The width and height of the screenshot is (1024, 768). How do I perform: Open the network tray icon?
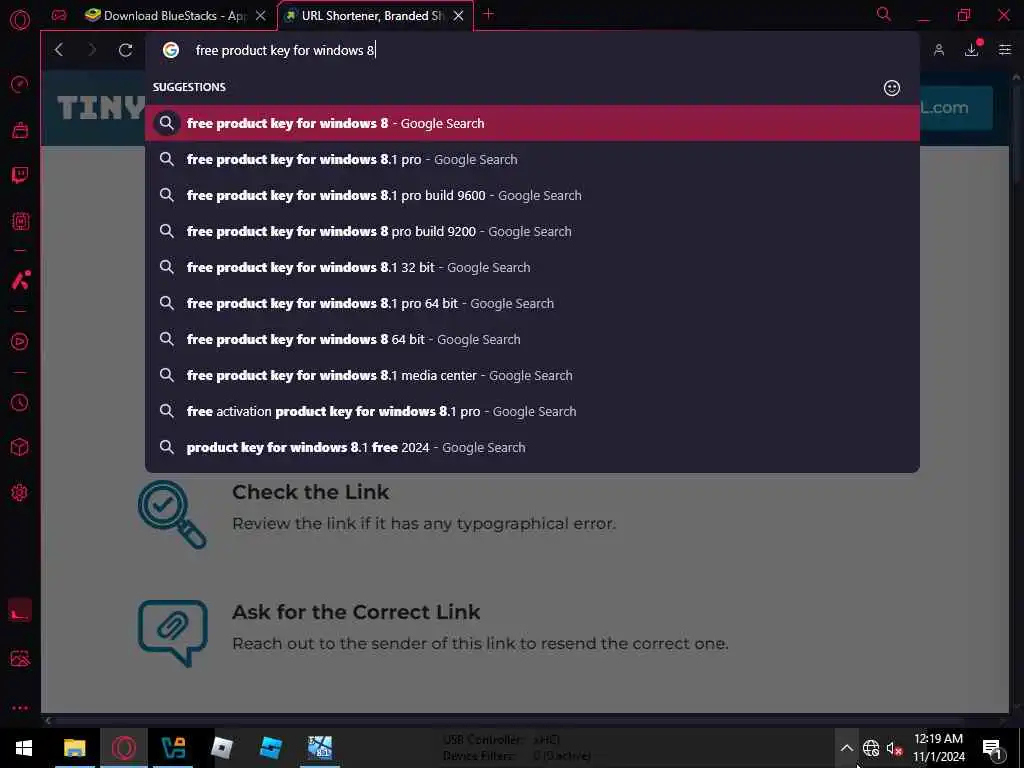click(x=871, y=748)
